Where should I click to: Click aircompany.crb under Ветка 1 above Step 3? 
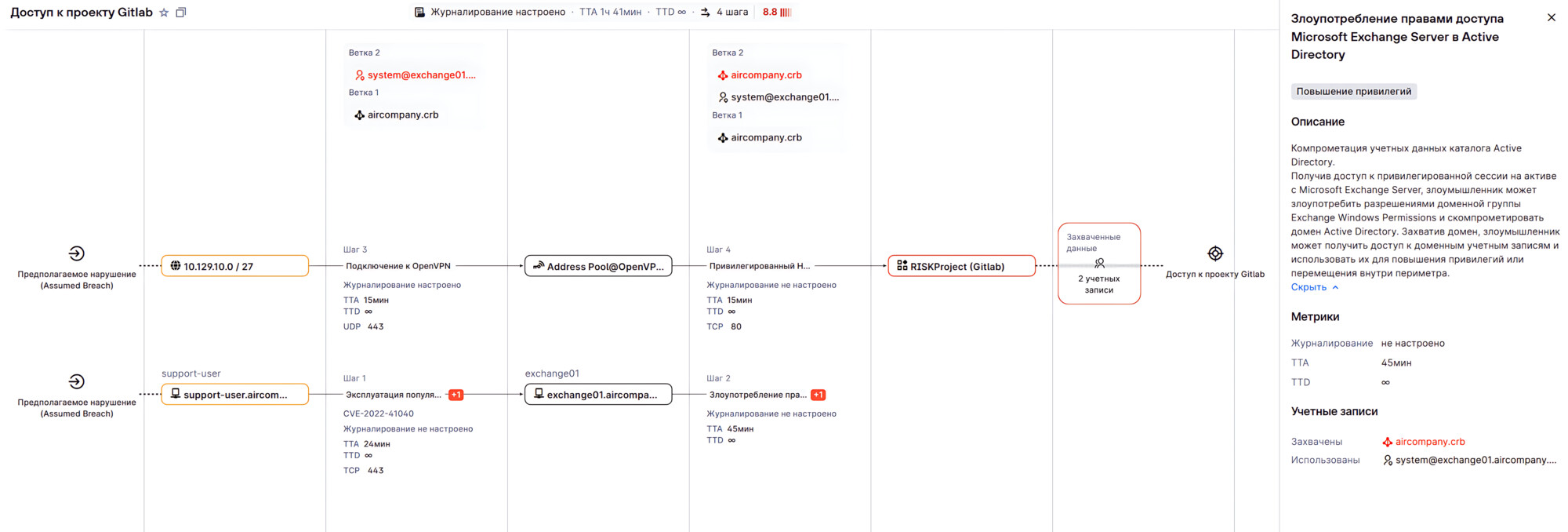click(x=397, y=115)
